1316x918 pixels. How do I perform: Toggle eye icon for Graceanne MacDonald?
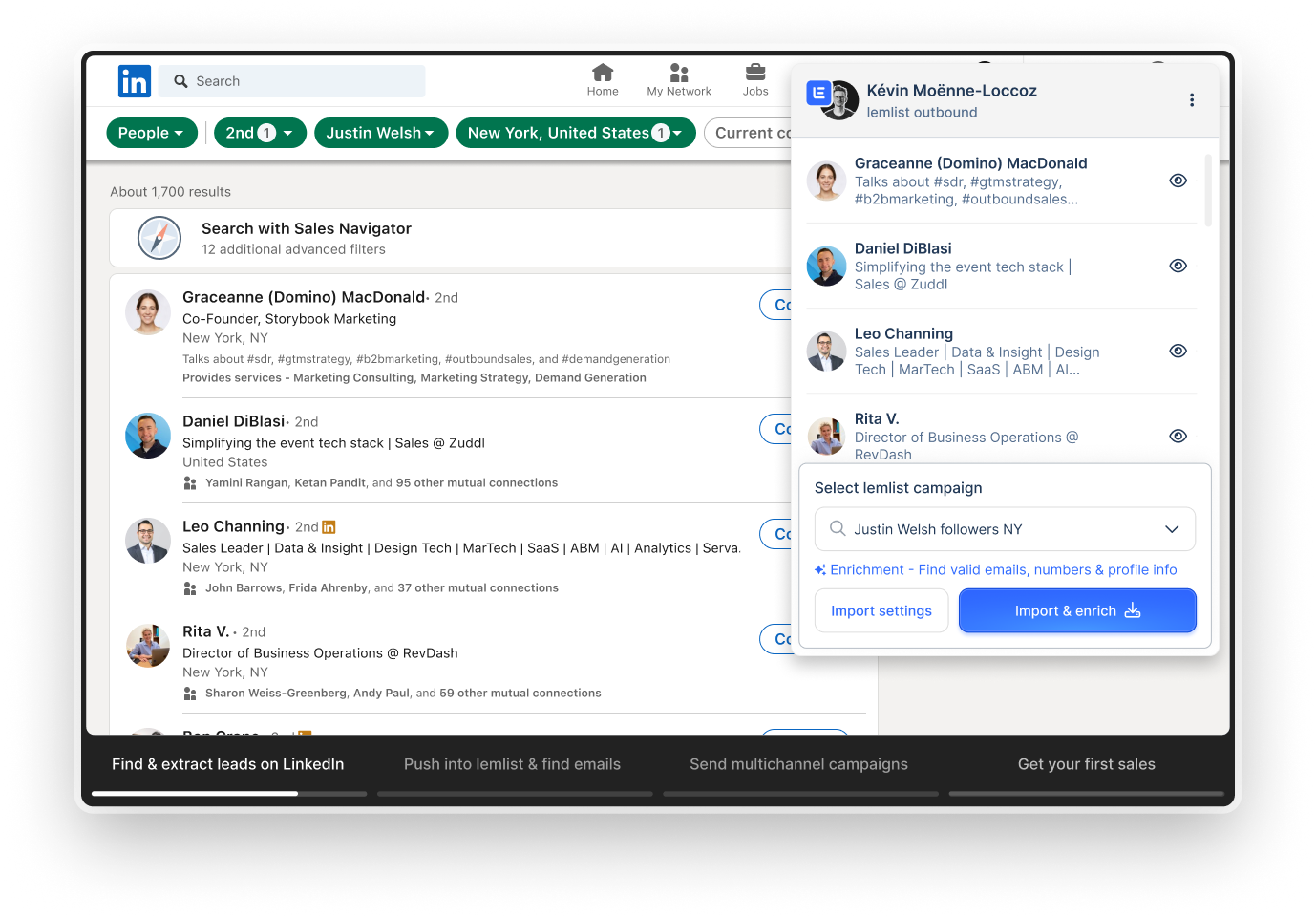(x=1178, y=181)
